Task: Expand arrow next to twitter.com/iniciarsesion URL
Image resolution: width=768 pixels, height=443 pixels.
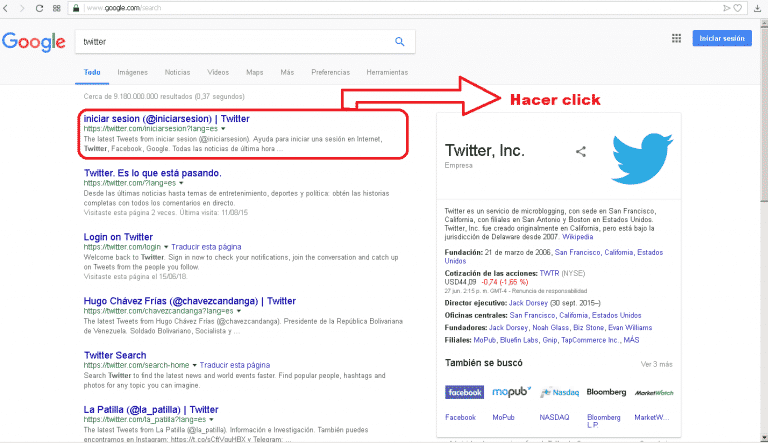Action: [222, 129]
